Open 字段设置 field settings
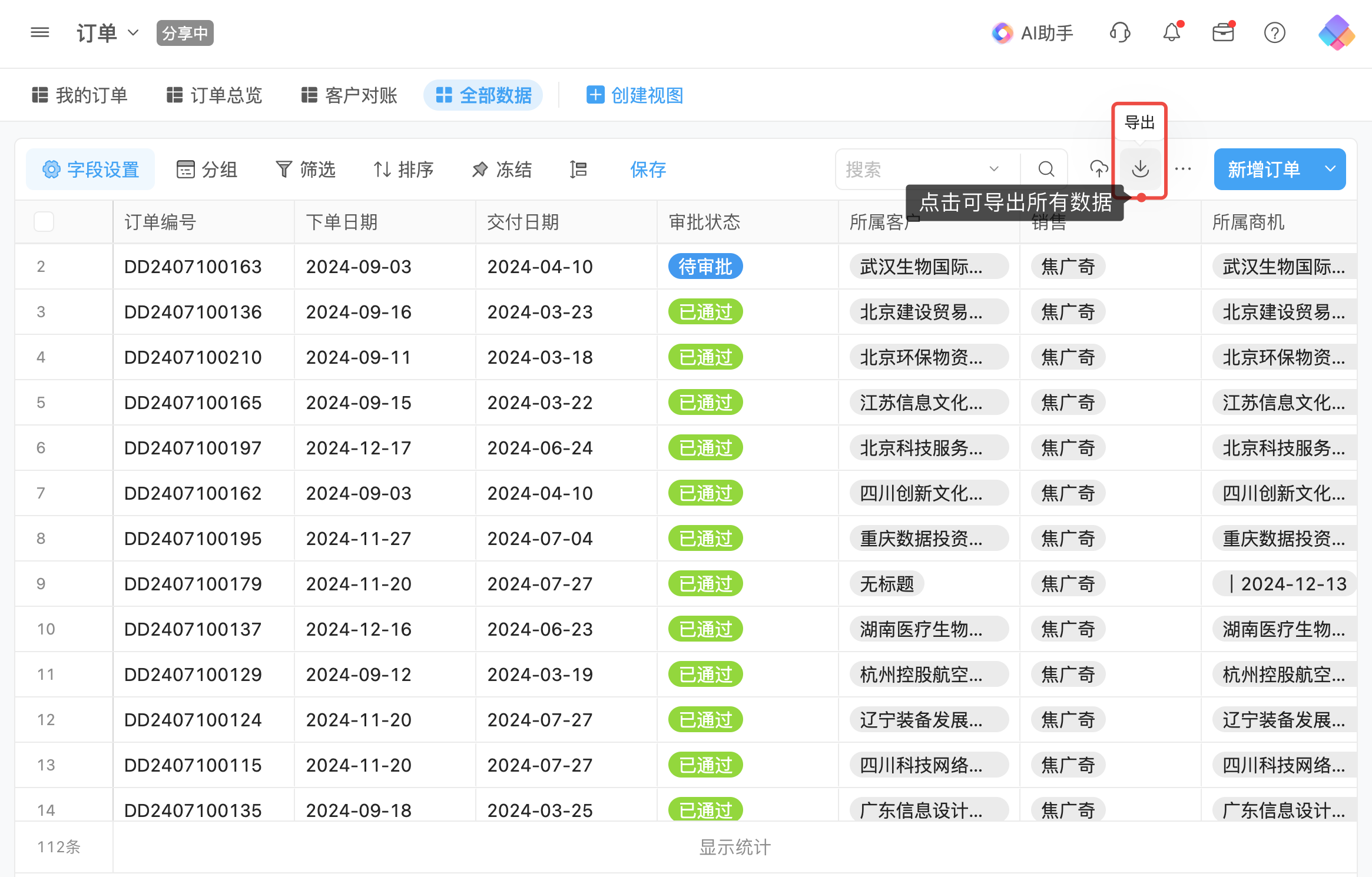Viewport: 1372px width, 877px height. tap(91, 170)
